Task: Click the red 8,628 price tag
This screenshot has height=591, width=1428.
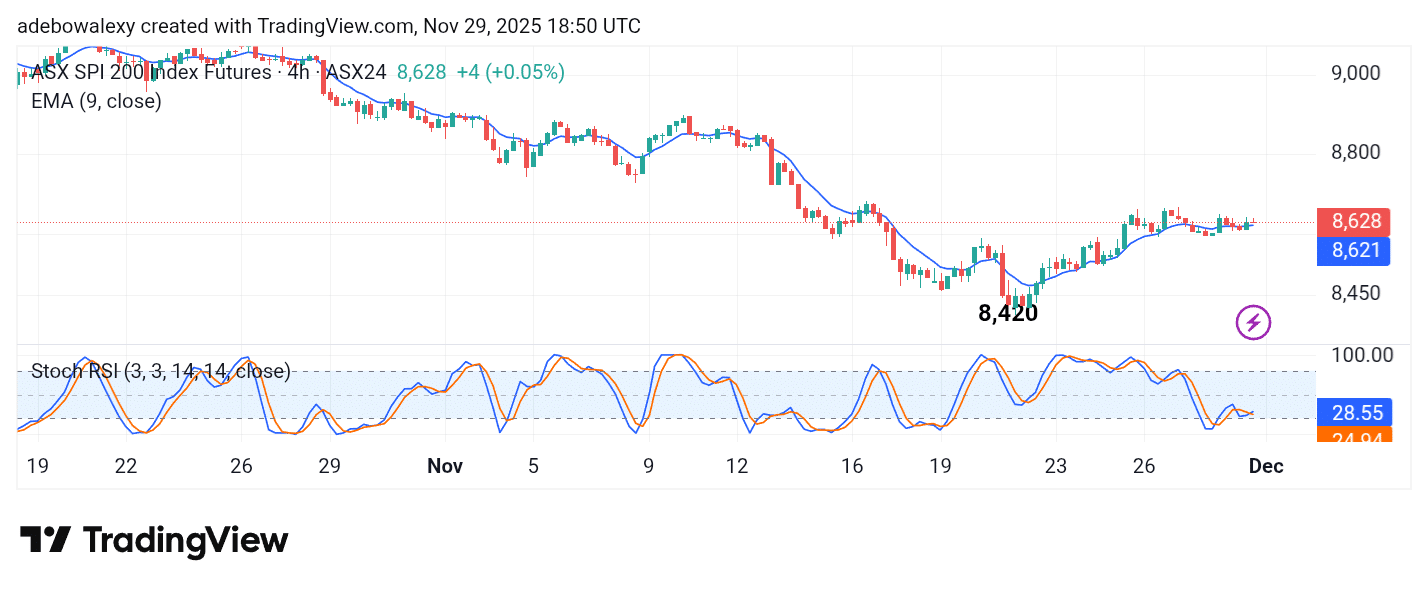Action: click(x=1353, y=221)
